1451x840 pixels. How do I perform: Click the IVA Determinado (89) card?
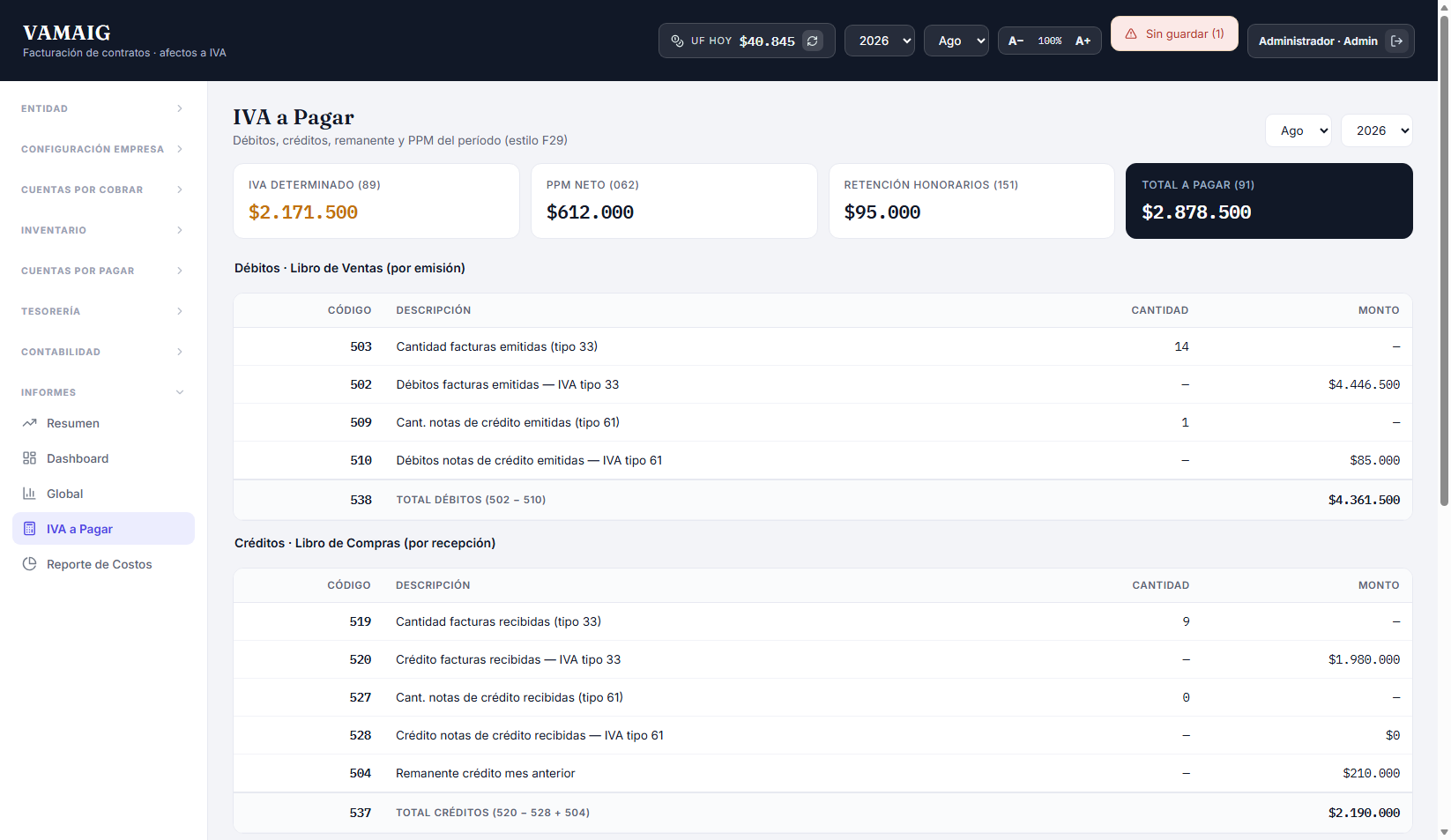376,201
